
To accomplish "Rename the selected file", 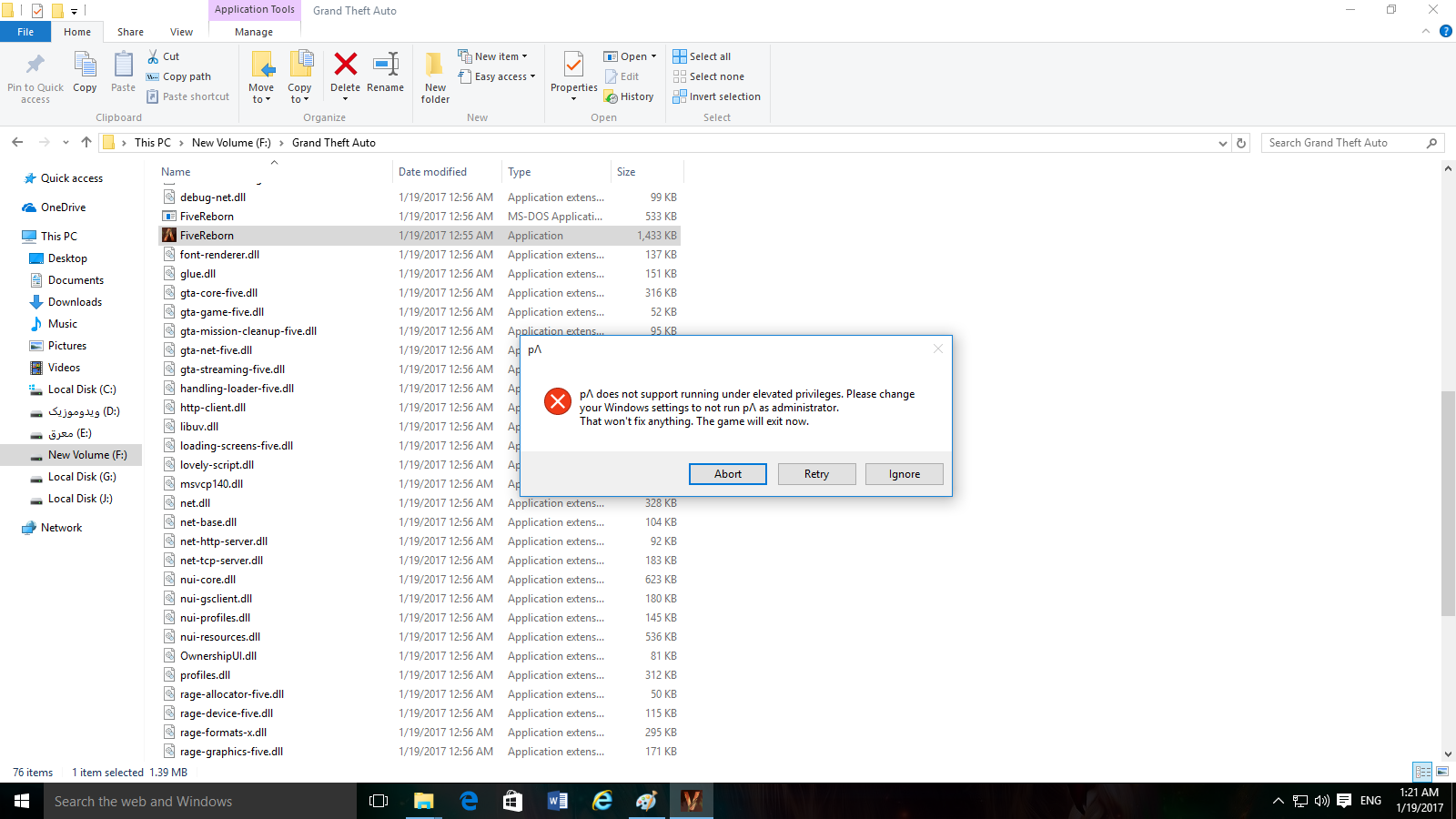I will [386, 72].
